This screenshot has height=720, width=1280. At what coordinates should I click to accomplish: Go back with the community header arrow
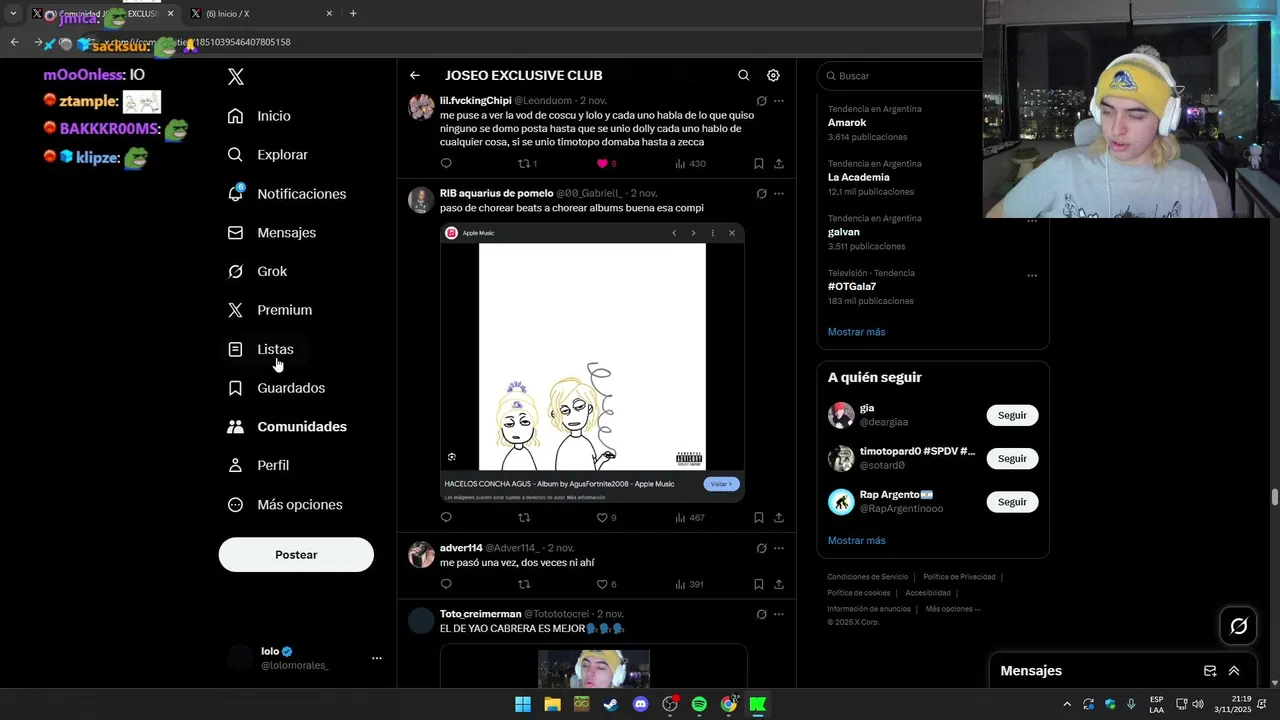tap(415, 75)
